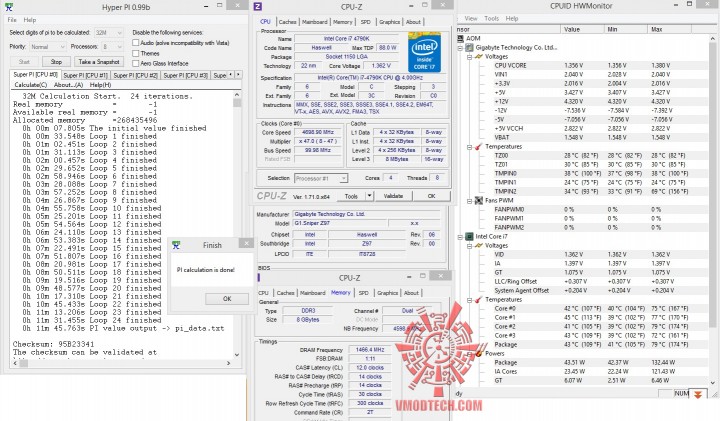This screenshot has height=421, width=720.
Task: Collapse the Fans PWM tree node
Action: pyautogui.click(x=469, y=201)
